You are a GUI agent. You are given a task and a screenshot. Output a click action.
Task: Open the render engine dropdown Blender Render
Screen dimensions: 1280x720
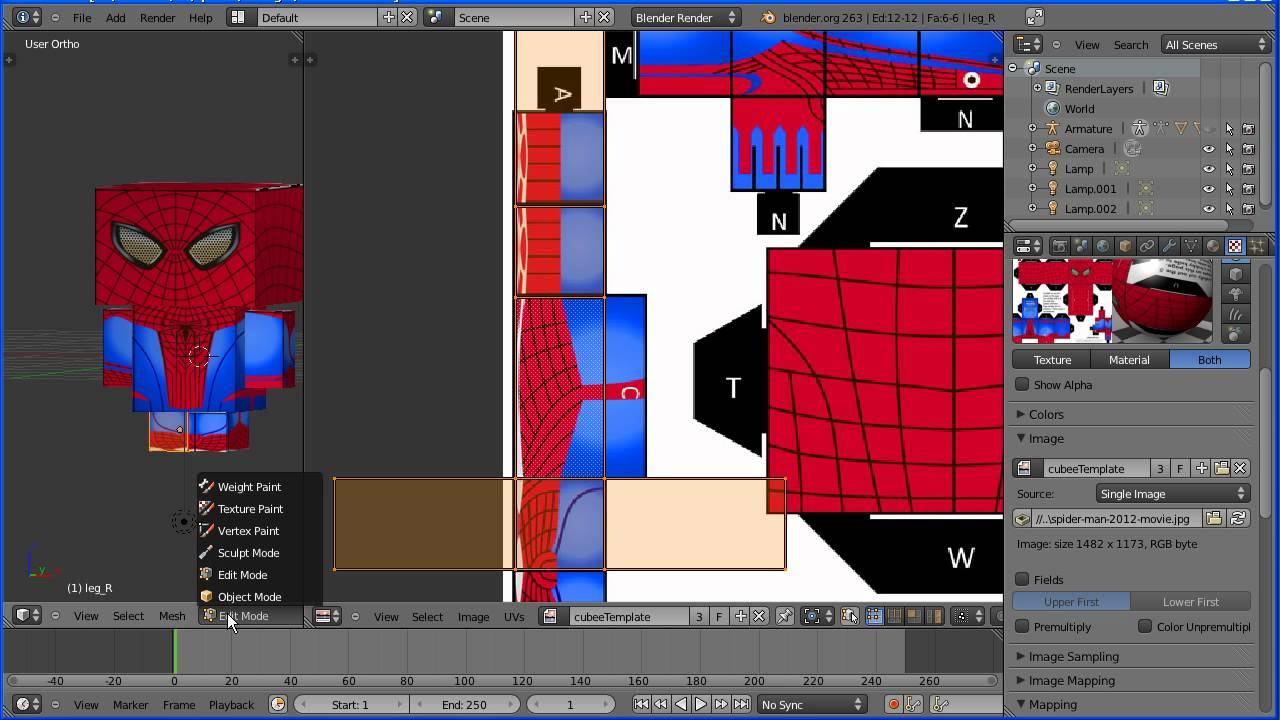click(687, 17)
